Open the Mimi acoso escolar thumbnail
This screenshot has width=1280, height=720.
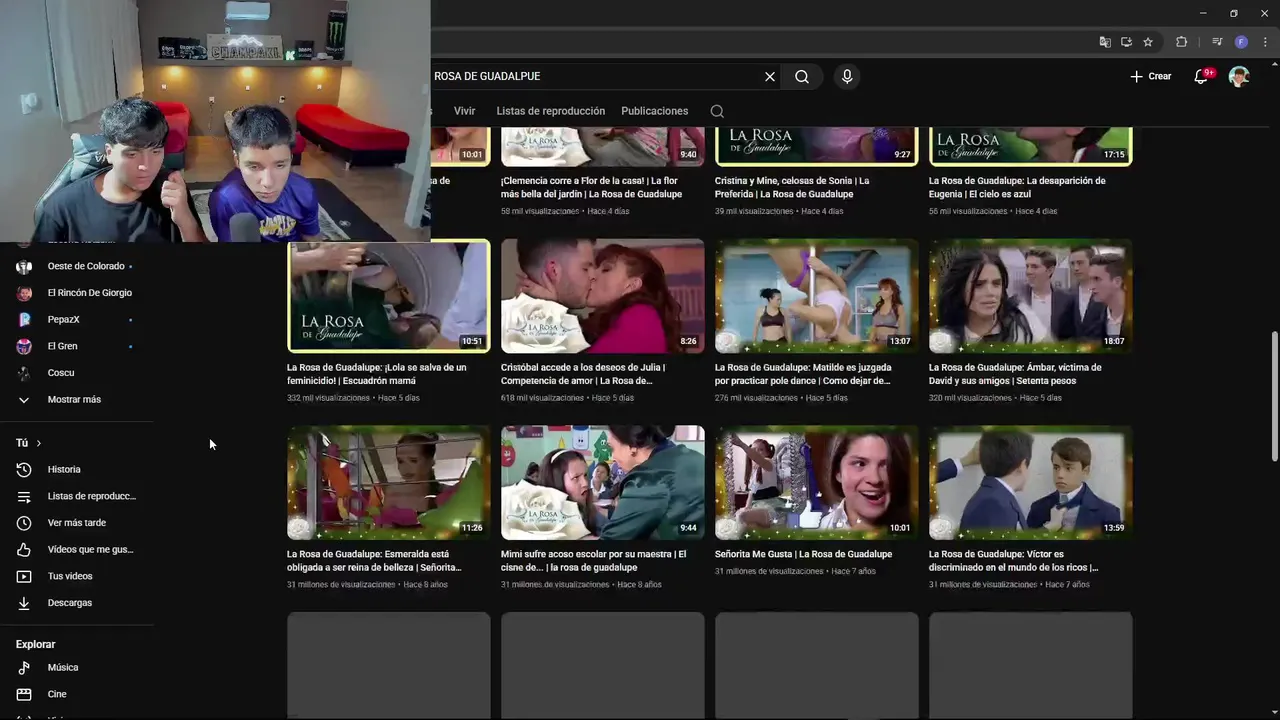pos(603,483)
